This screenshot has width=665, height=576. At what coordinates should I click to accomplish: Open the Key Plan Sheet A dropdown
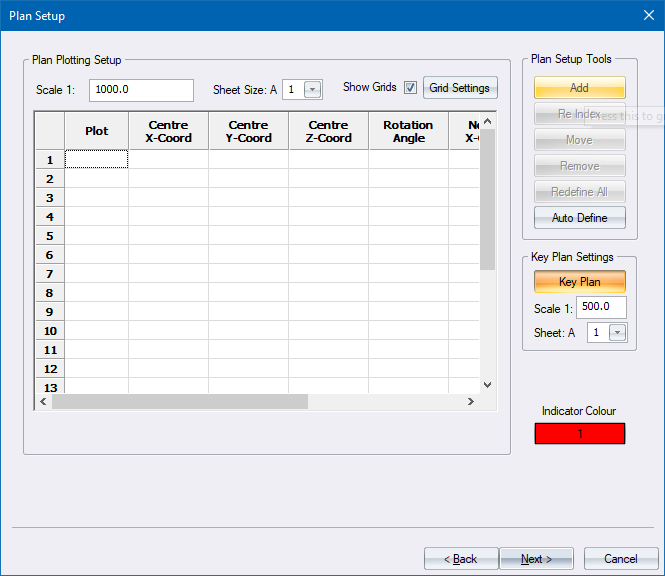pyautogui.click(x=617, y=333)
